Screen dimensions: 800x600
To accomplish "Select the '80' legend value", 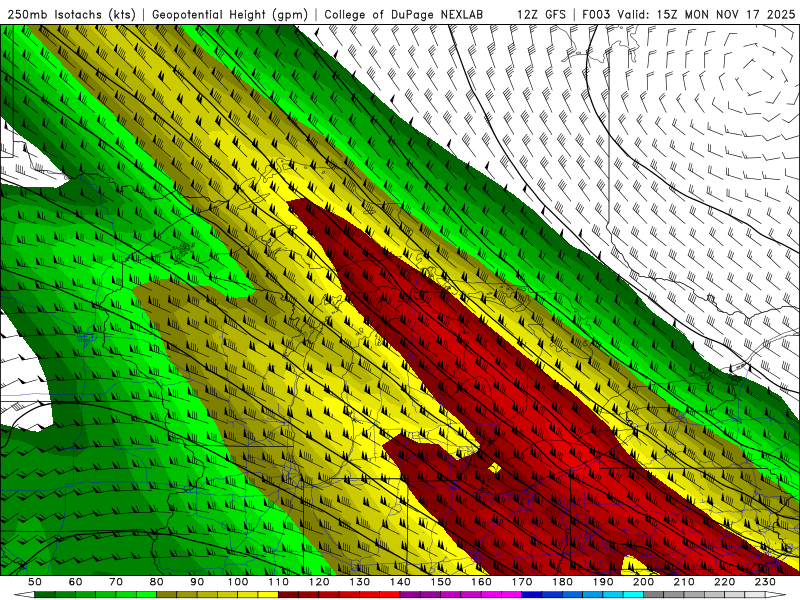I will [157, 582].
